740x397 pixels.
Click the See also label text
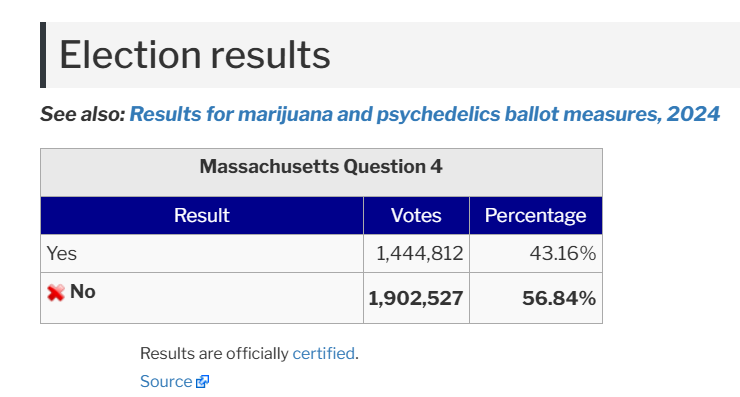pos(83,114)
